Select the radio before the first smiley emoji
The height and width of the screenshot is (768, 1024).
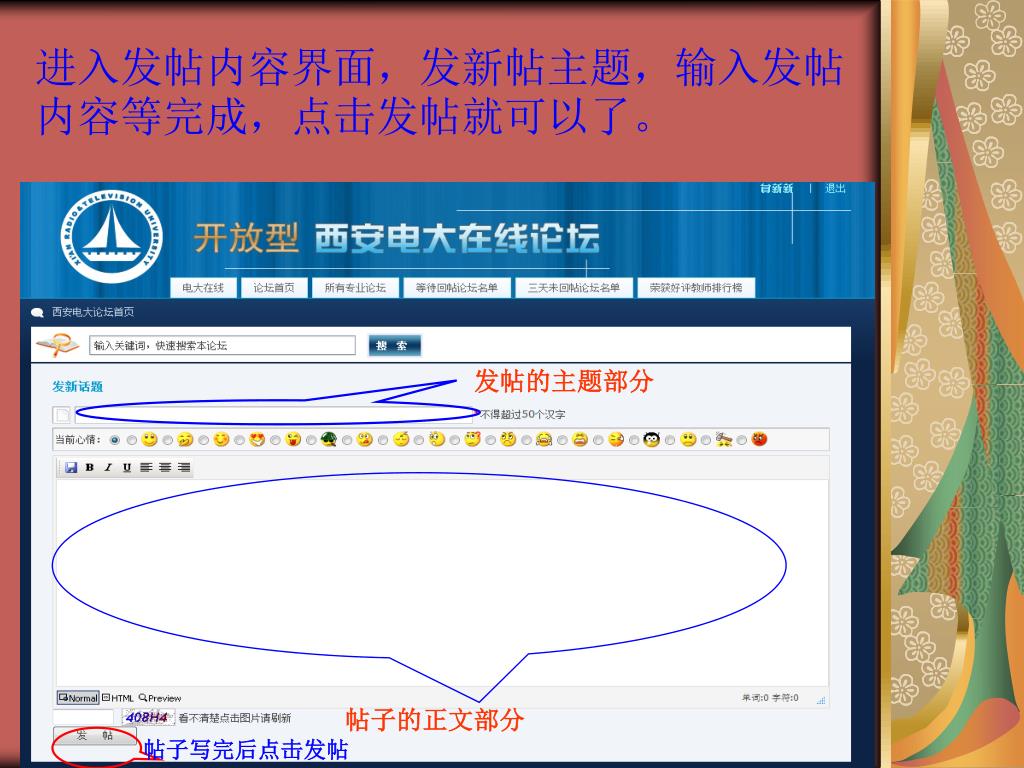132,440
